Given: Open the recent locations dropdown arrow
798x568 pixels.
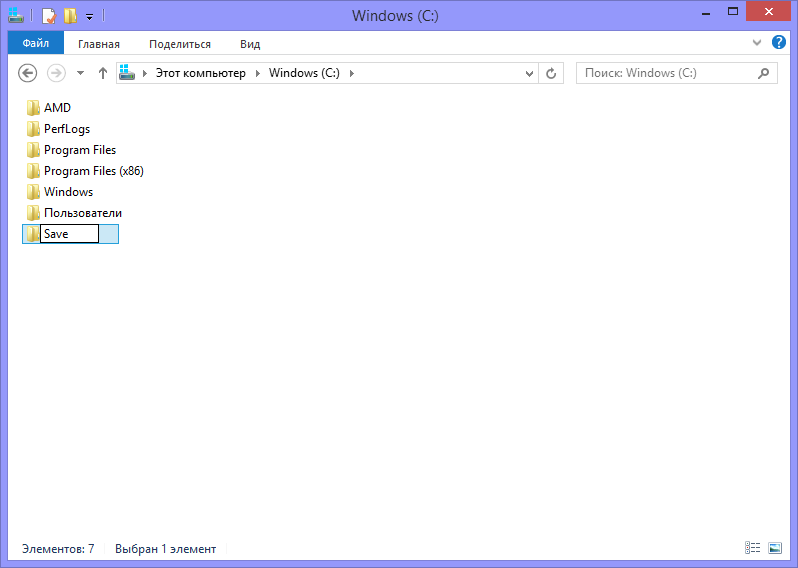Looking at the screenshot, I should pyautogui.click(x=80, y=73).
